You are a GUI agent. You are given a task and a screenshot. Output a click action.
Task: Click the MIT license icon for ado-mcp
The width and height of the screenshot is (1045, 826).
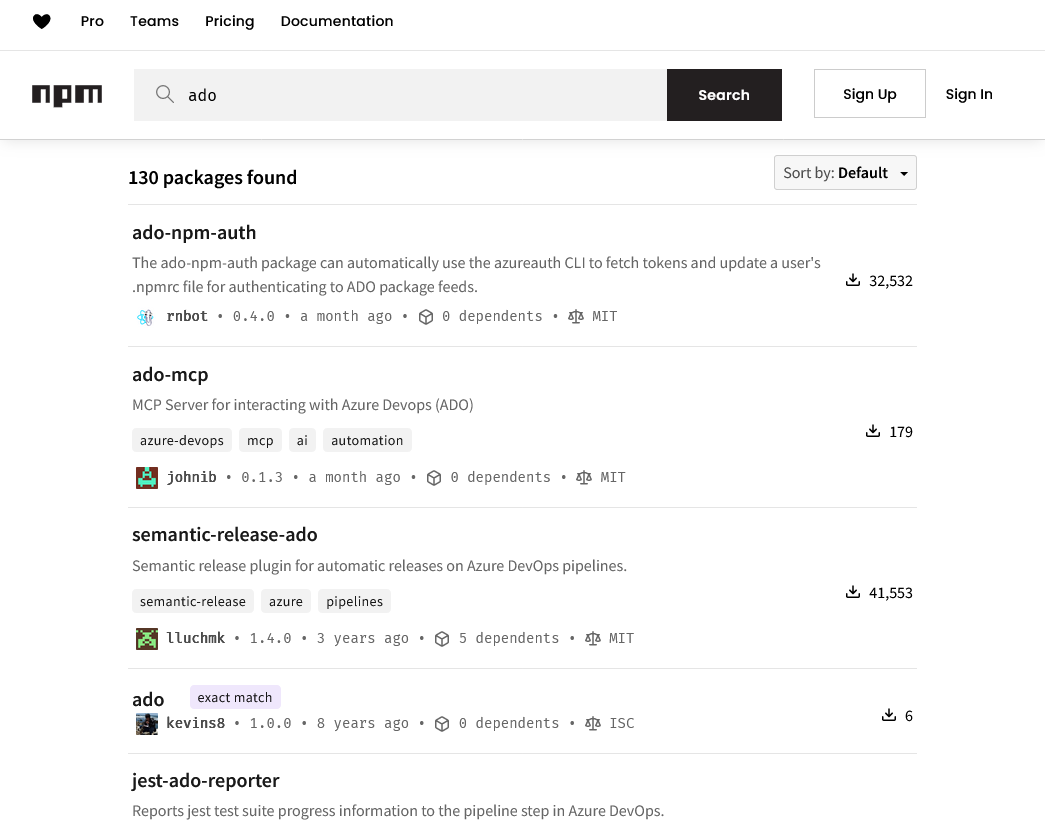[x=584, y=478]
